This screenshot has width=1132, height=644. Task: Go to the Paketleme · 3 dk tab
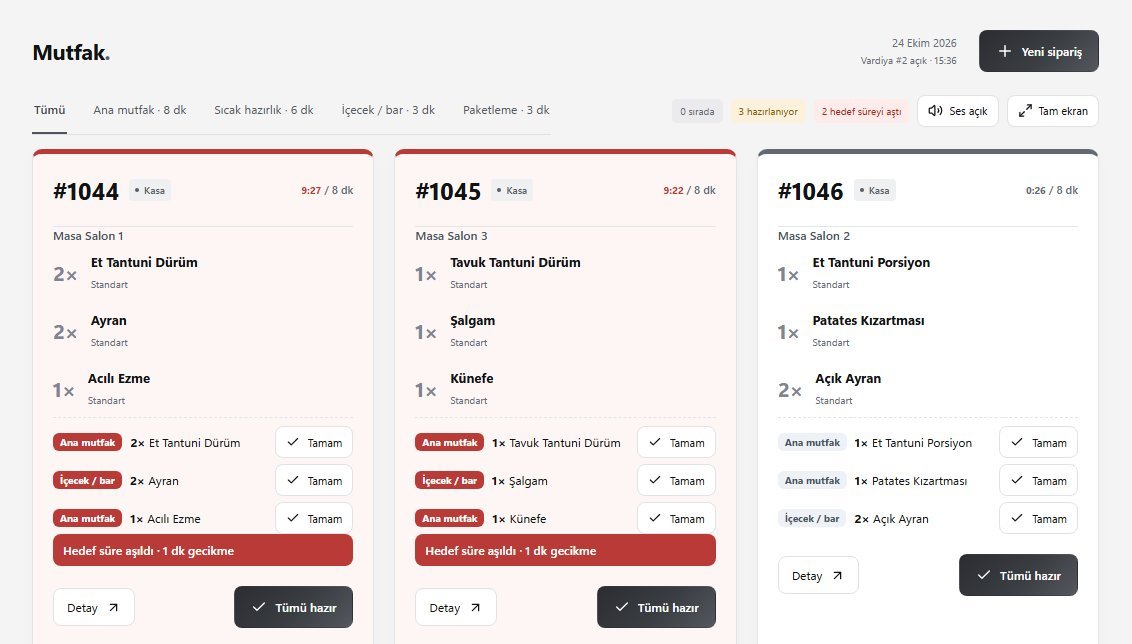tap(506, 110)
